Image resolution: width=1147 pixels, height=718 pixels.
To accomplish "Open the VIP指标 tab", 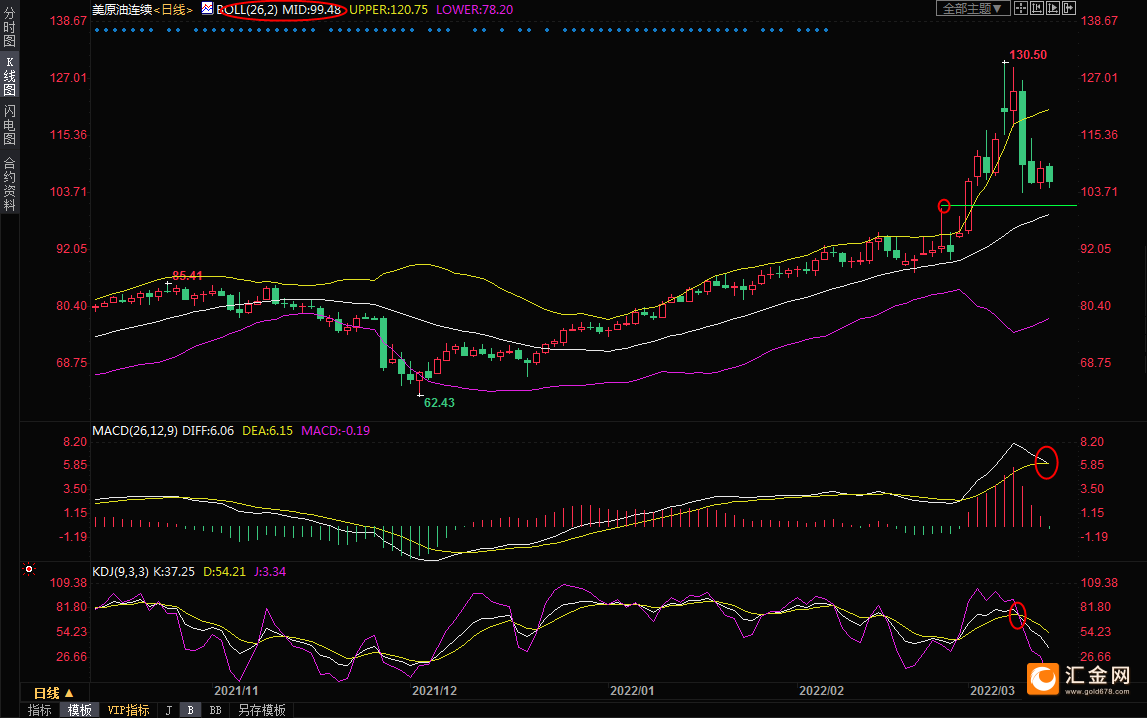I will (128, 710).
